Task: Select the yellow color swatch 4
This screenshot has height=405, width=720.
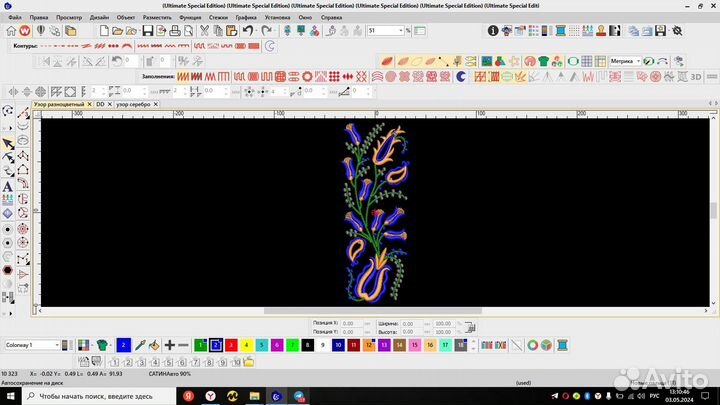Action: point(246,345)
